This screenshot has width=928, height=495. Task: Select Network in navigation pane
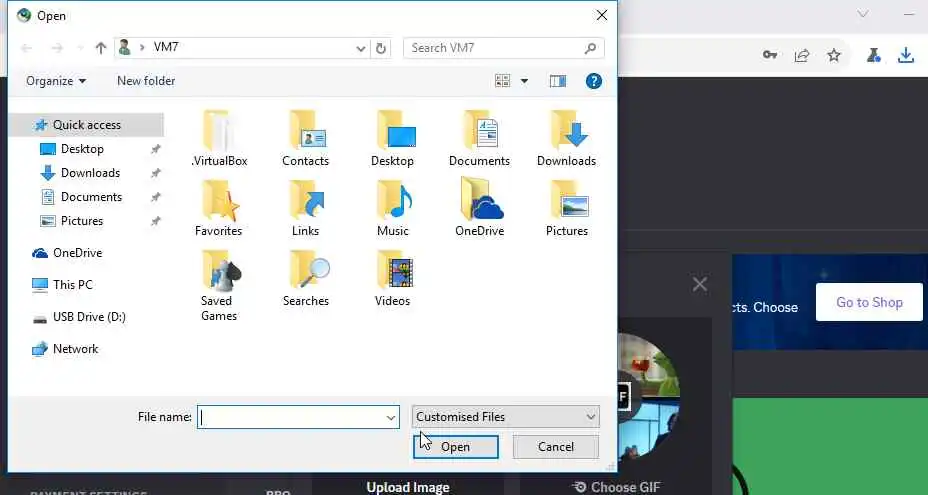[x=75, y=349]
